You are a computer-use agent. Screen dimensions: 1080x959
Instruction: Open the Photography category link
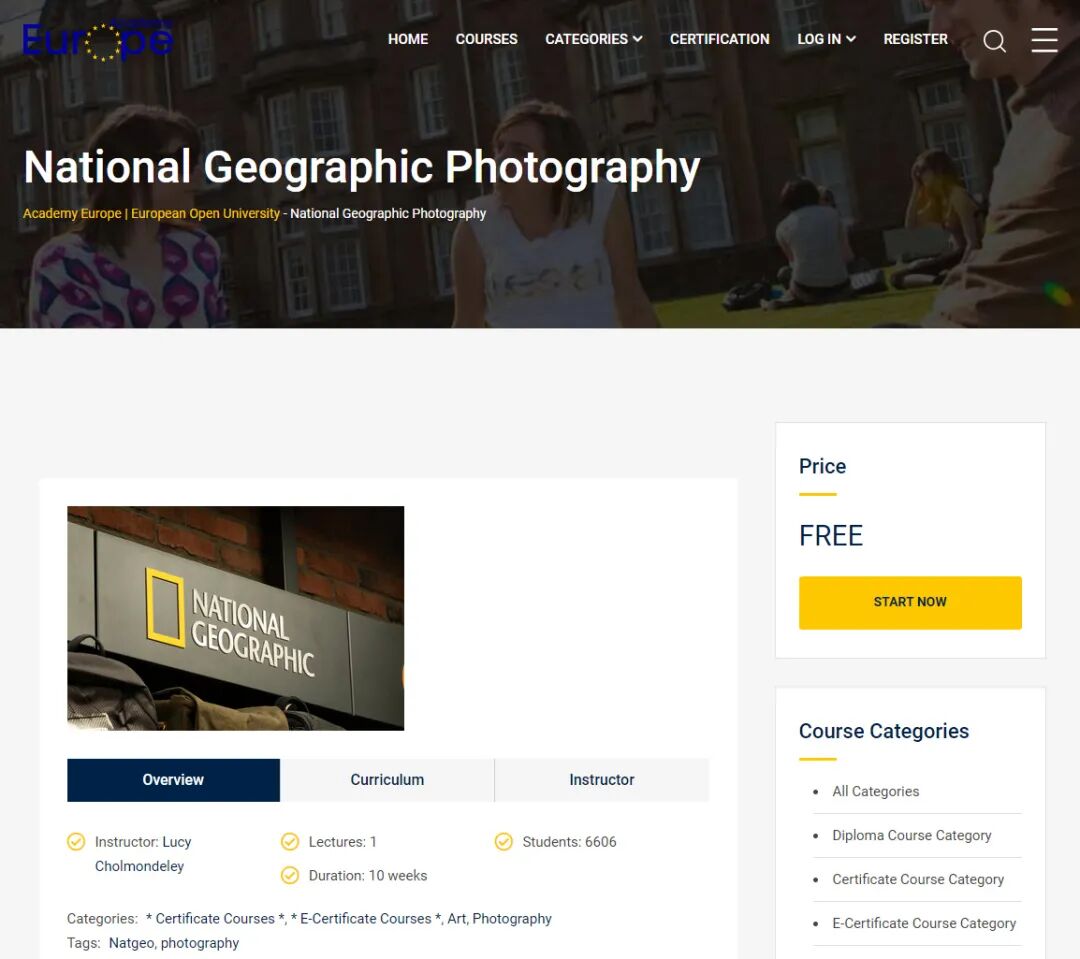(x=512, y=918)
